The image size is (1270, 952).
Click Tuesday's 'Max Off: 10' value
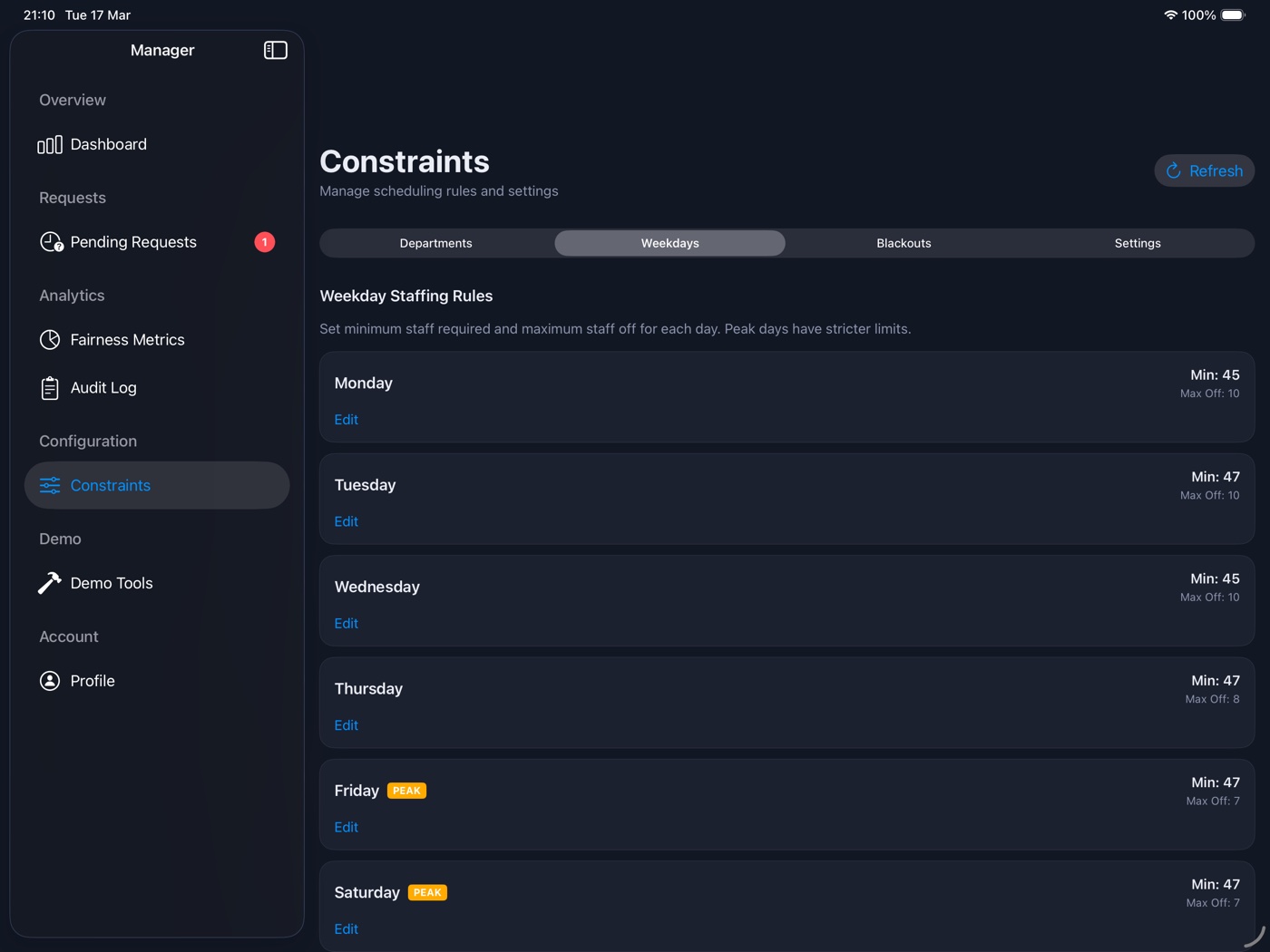tap(1210, 495)
